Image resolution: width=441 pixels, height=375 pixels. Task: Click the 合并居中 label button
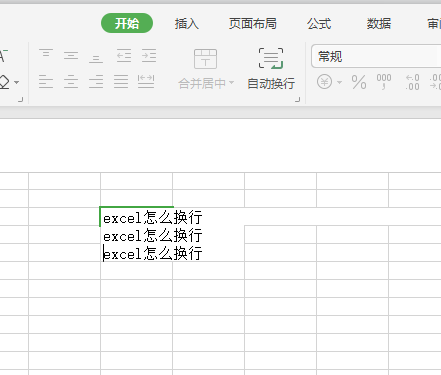coord(202,83)
